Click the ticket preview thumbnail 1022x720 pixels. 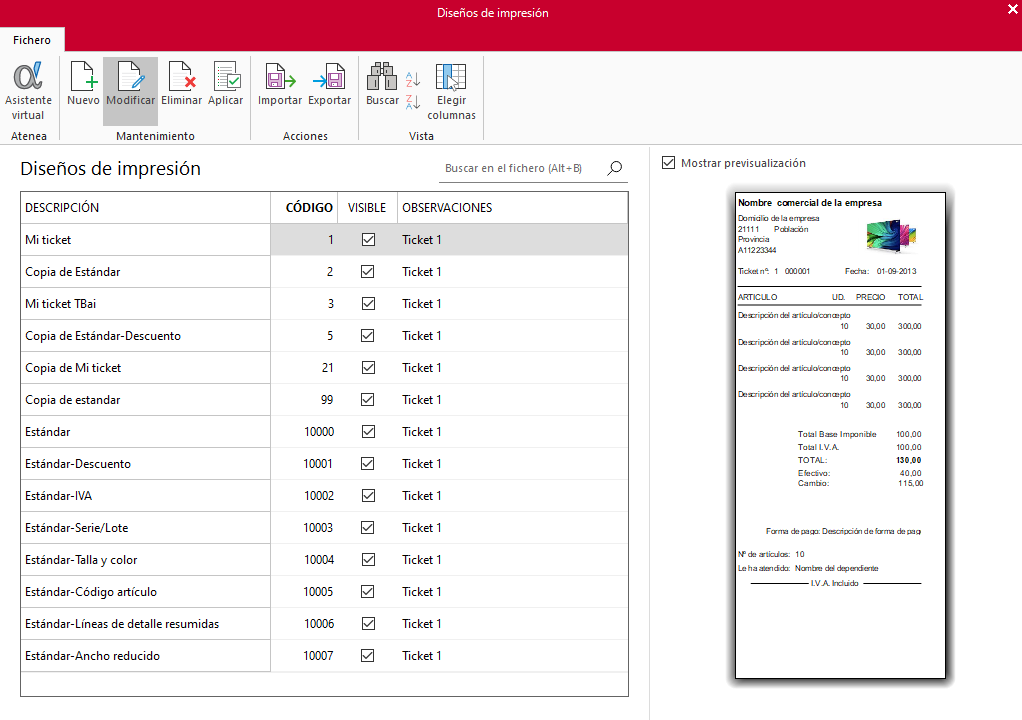pyautogui.click(x=840, y=435)
